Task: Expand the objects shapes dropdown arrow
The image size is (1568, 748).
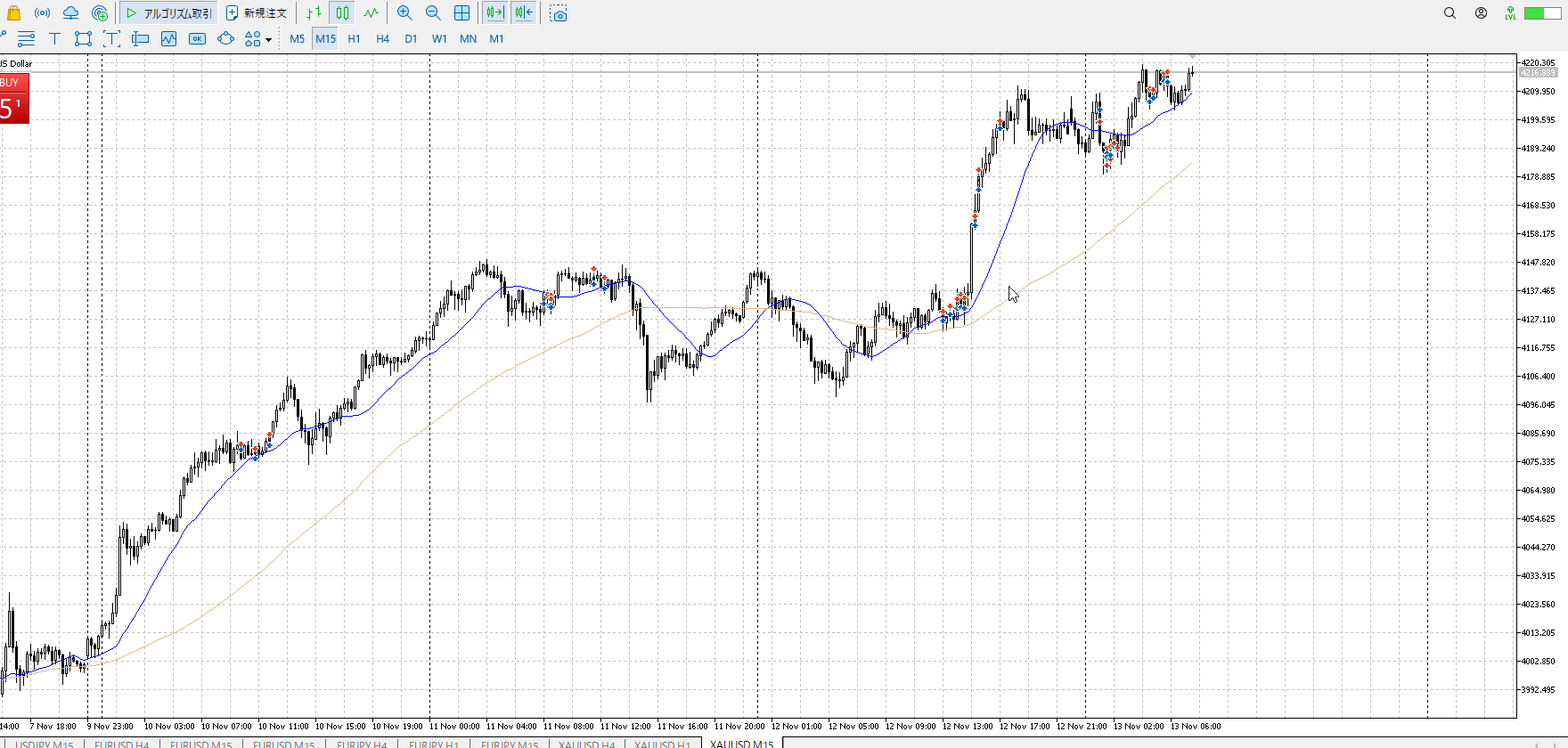Action: pos(268,39)
